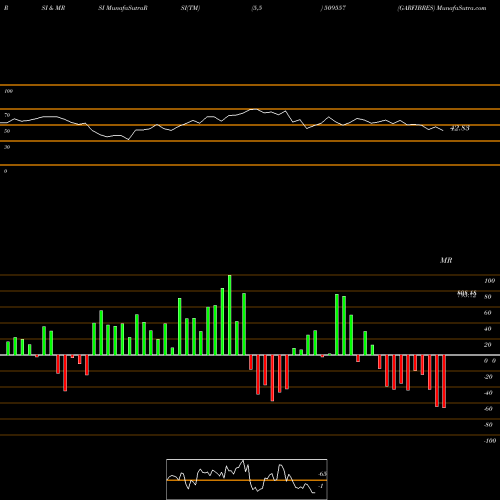Click the MR axis label 60
The image size is (500, 500).
(x=488, y=313)
